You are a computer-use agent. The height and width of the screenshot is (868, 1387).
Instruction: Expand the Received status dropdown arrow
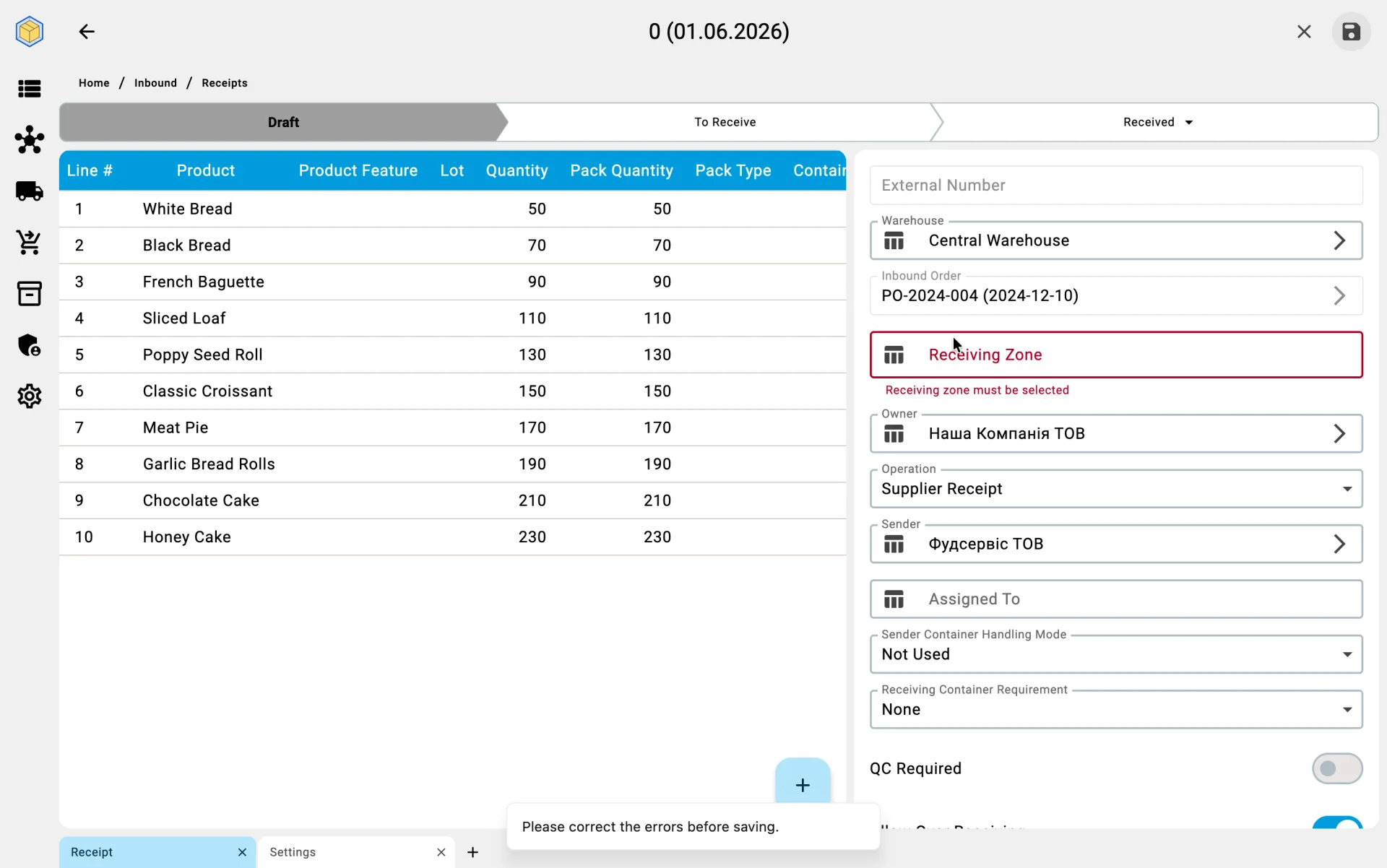(x=1189, y=123)
